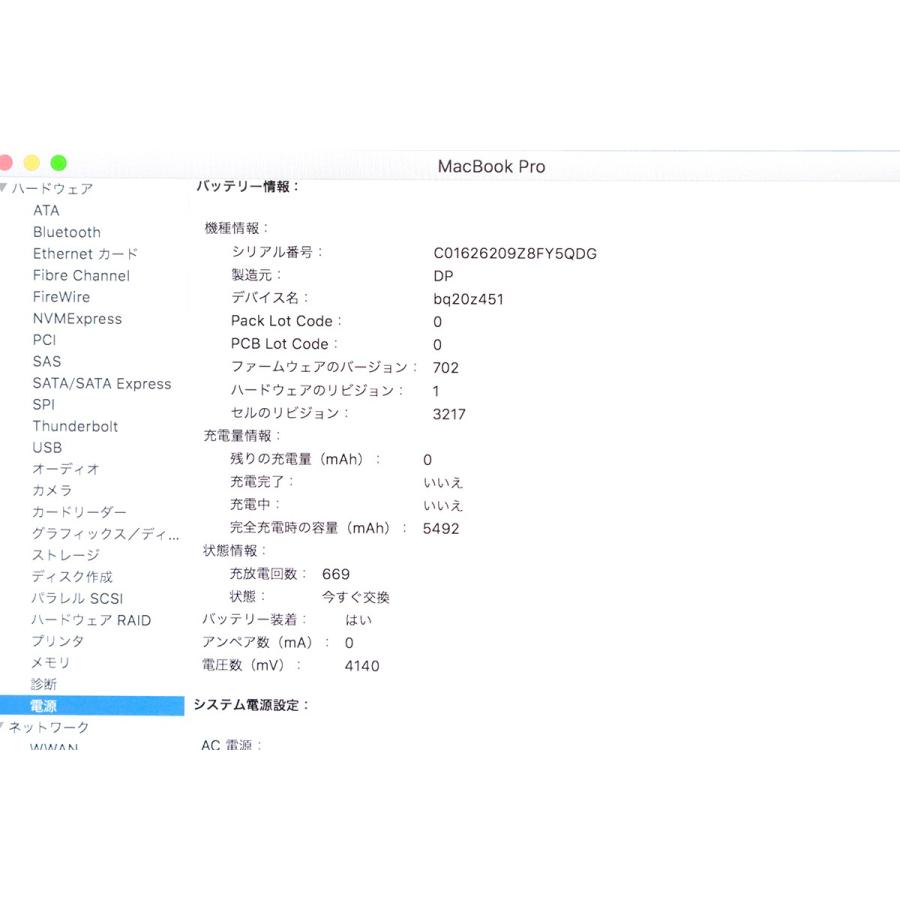Click the green zoom window button
Viewport: 900px width, 900px height.
[x=59, y=163]
